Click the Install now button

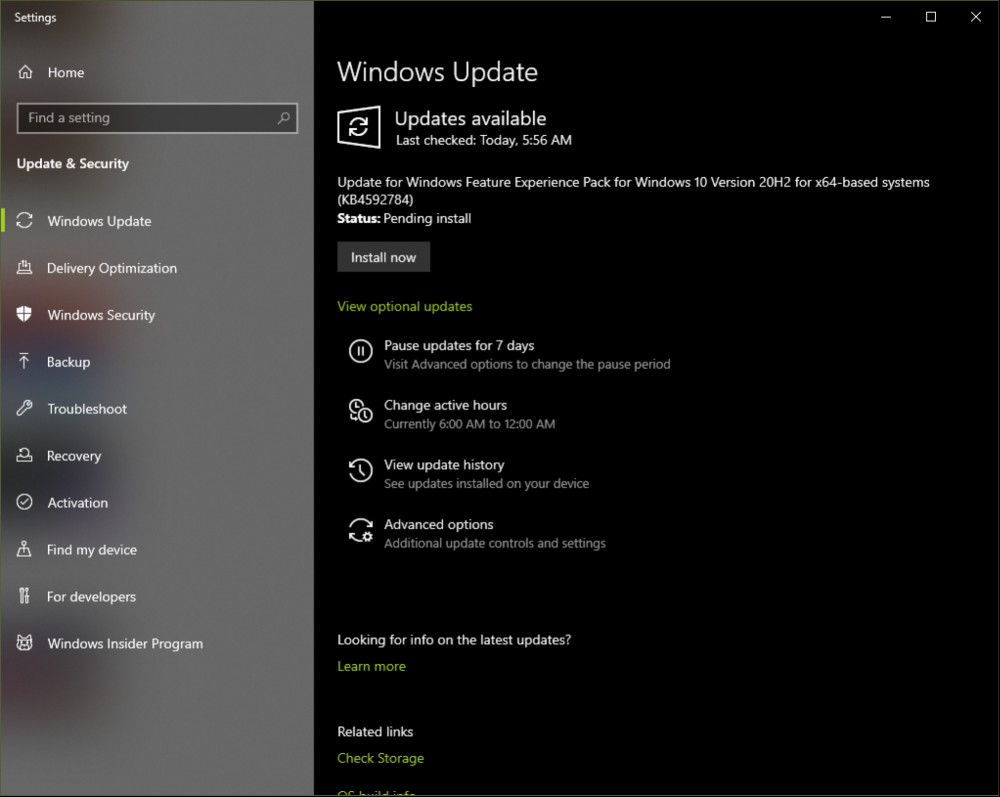click(x=383, y=257)
